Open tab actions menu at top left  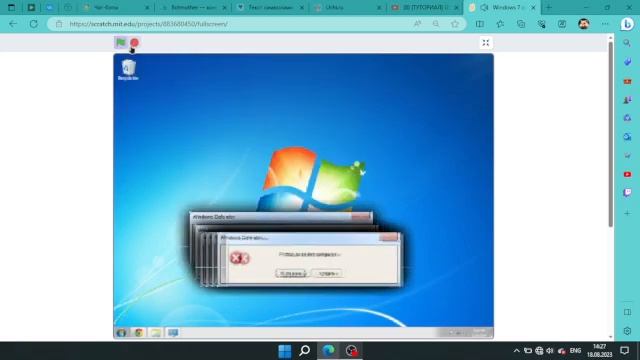[11, 7]
